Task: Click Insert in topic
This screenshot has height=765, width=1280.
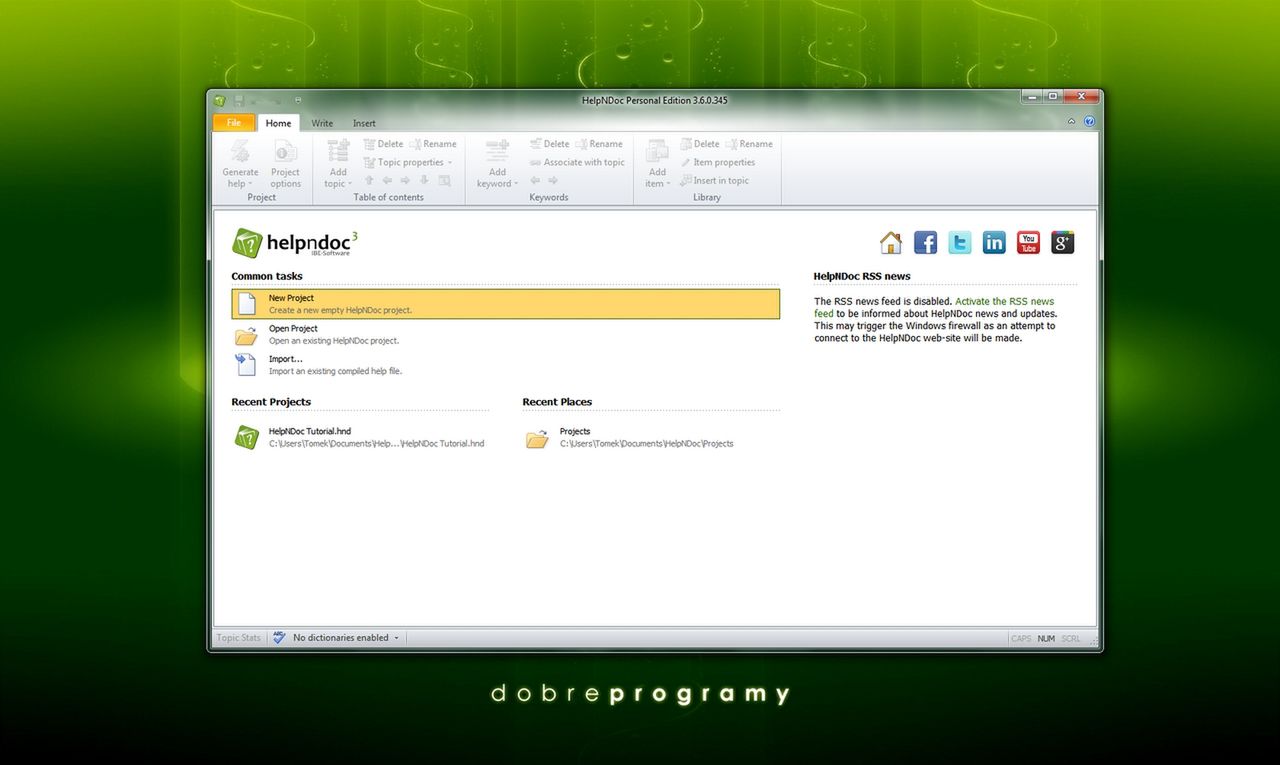Action: (x=714, y=181)
